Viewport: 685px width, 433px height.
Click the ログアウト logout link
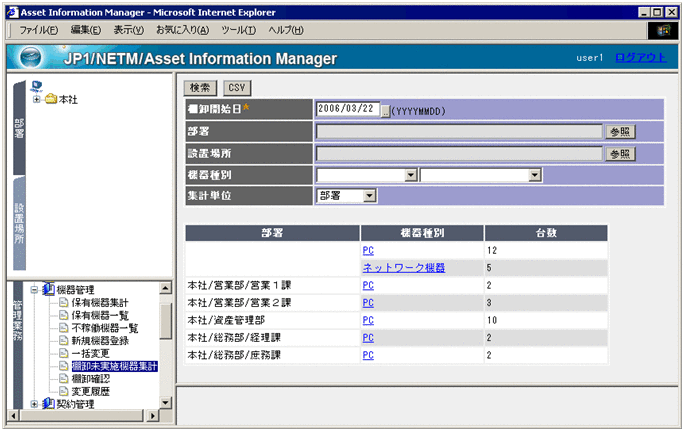click(640, 58)
